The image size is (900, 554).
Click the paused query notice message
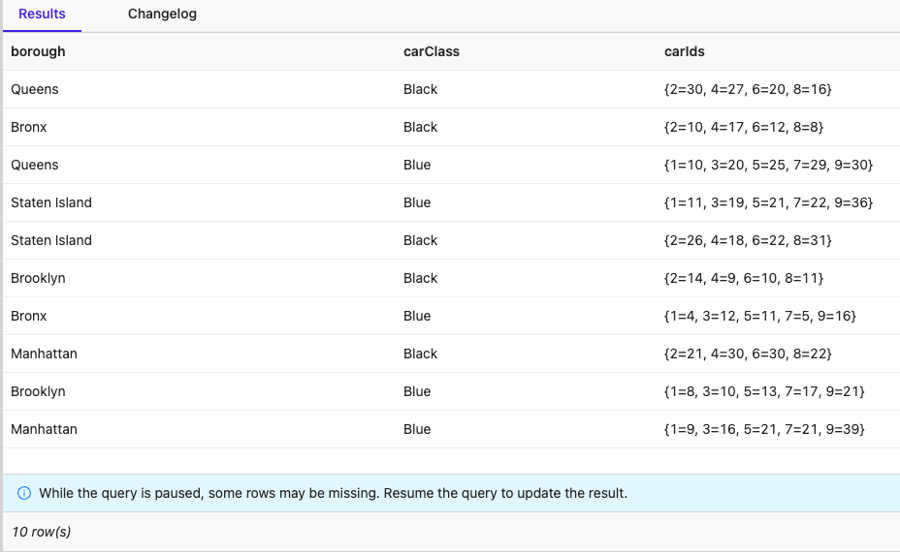pos(333,493)
